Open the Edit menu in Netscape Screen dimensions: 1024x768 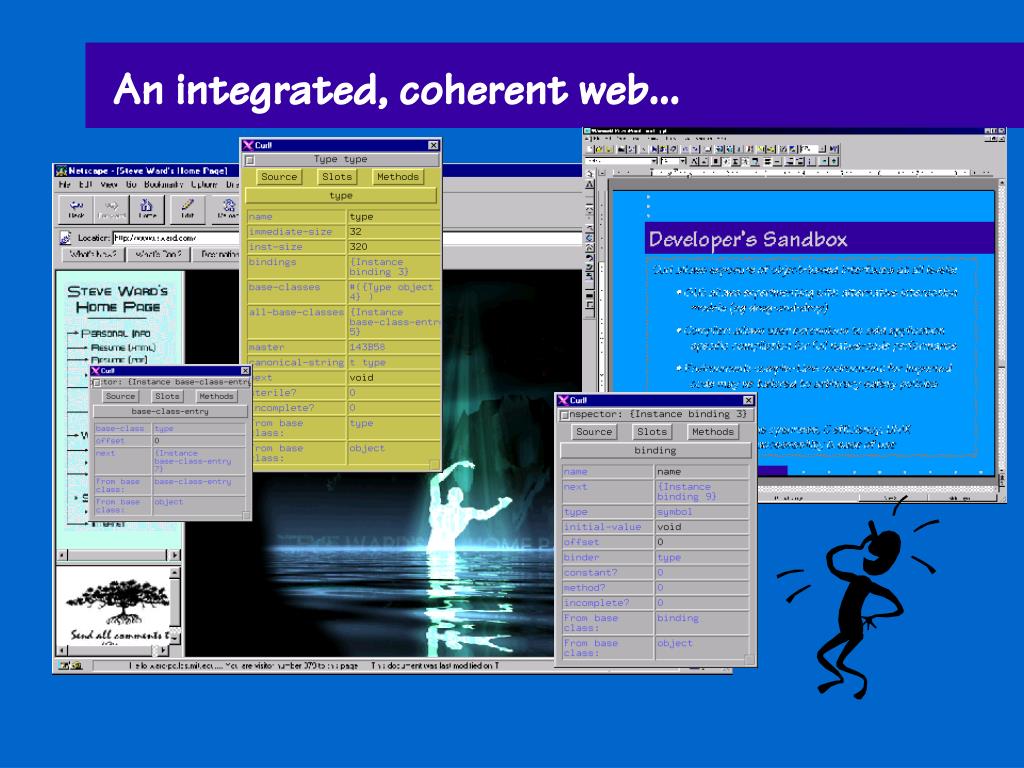pos(86,185)
